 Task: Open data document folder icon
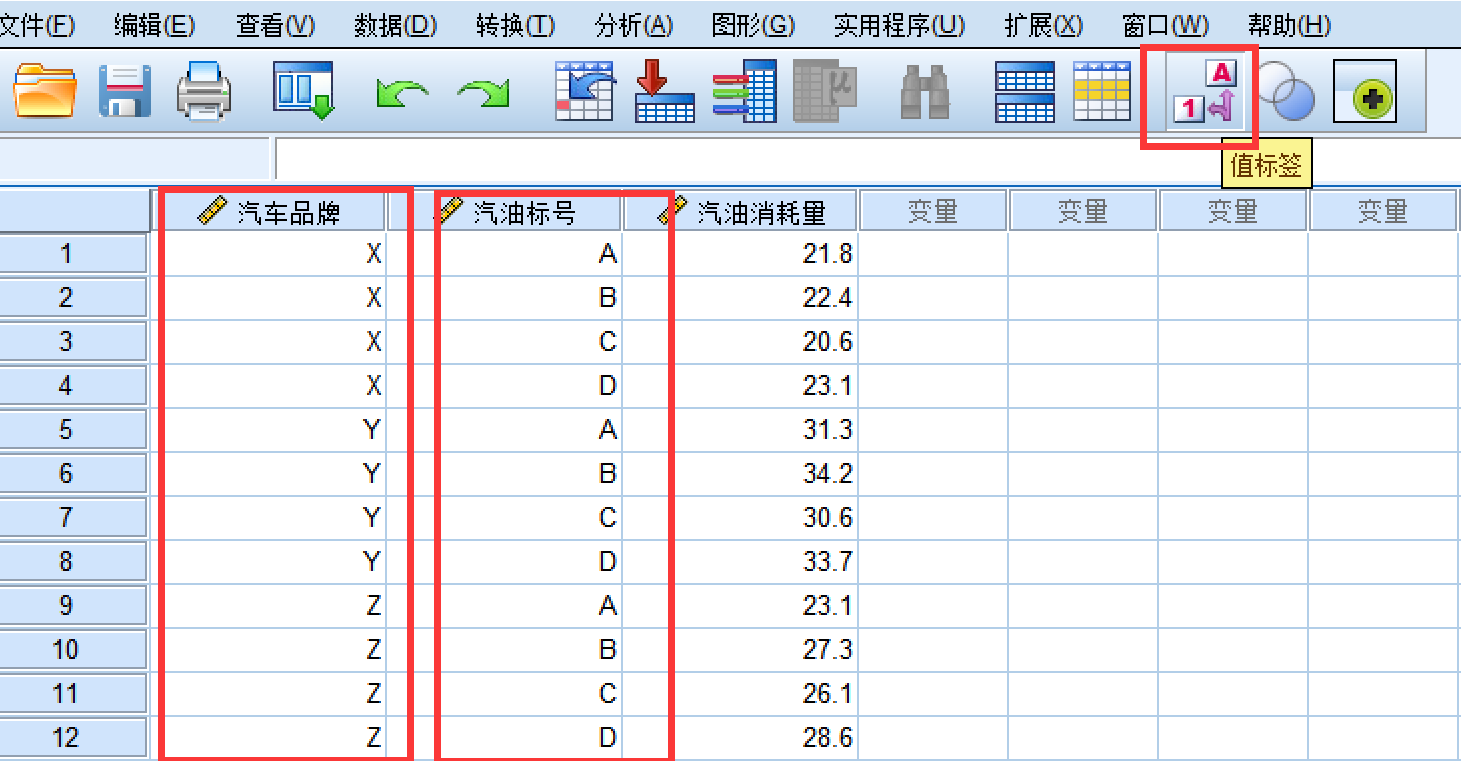coord(45,92)
